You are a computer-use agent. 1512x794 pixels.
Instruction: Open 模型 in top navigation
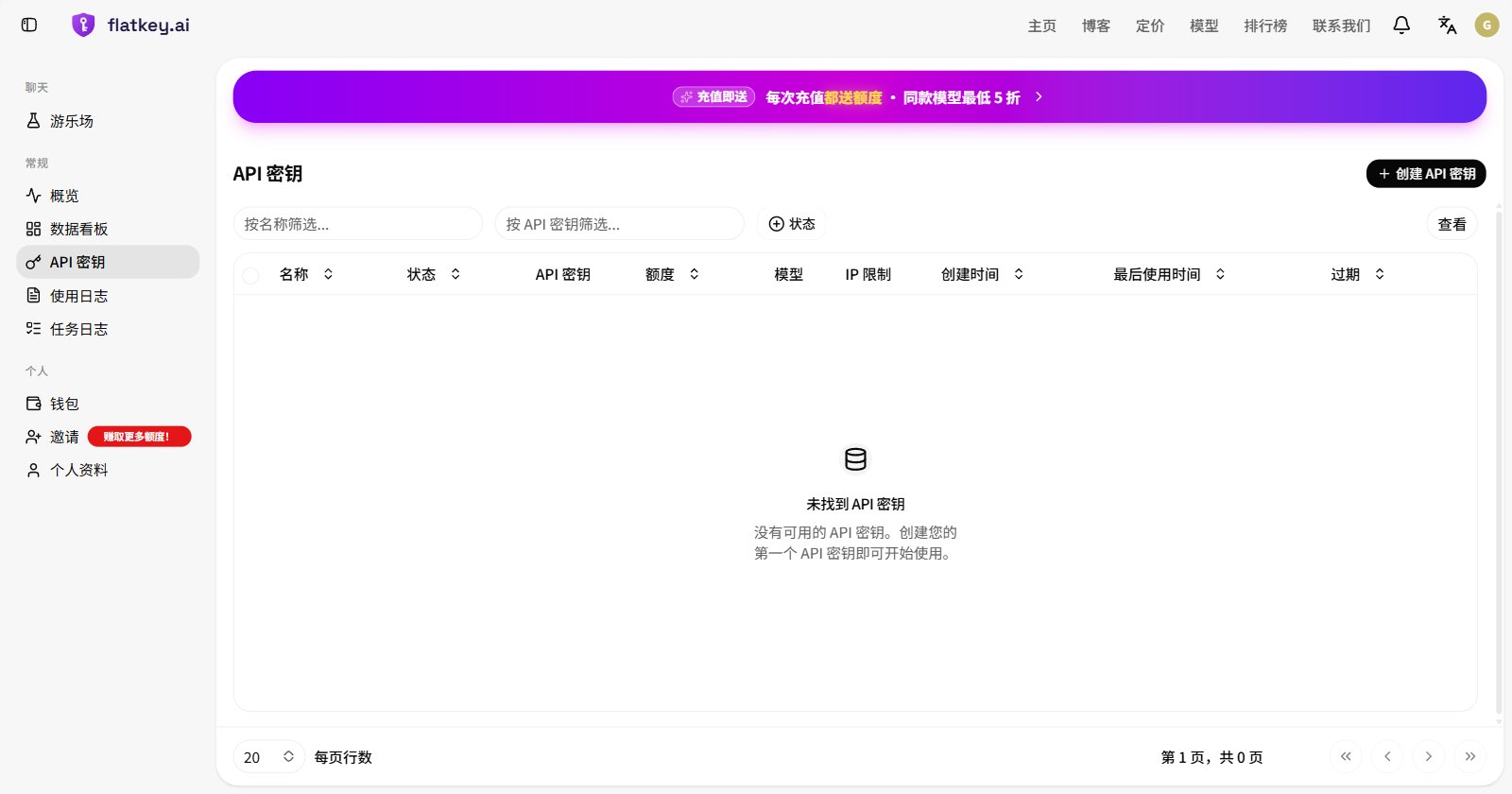pyautogui.click(x=1204, y=26)
